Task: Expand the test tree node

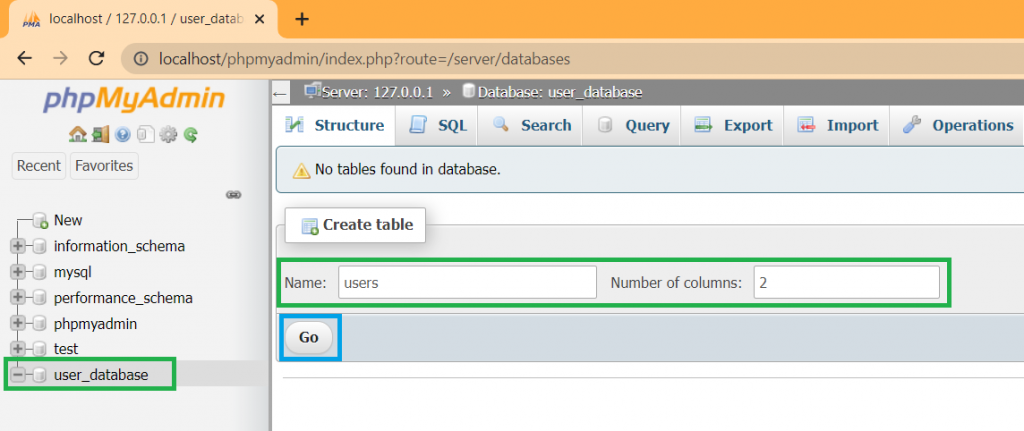Action: (x=18, y=349)
